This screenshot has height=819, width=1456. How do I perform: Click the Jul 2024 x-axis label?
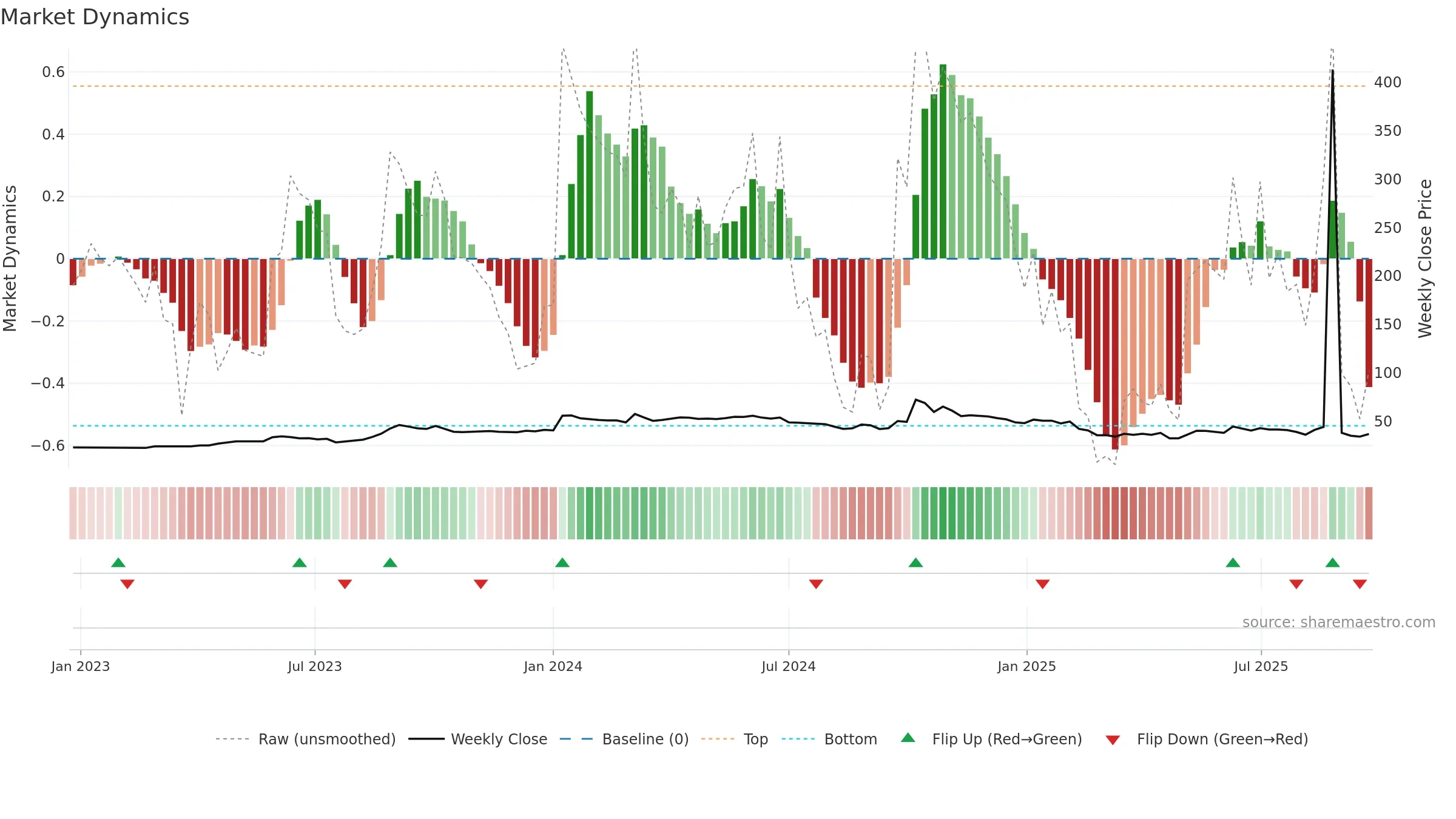tap(789, 666)
